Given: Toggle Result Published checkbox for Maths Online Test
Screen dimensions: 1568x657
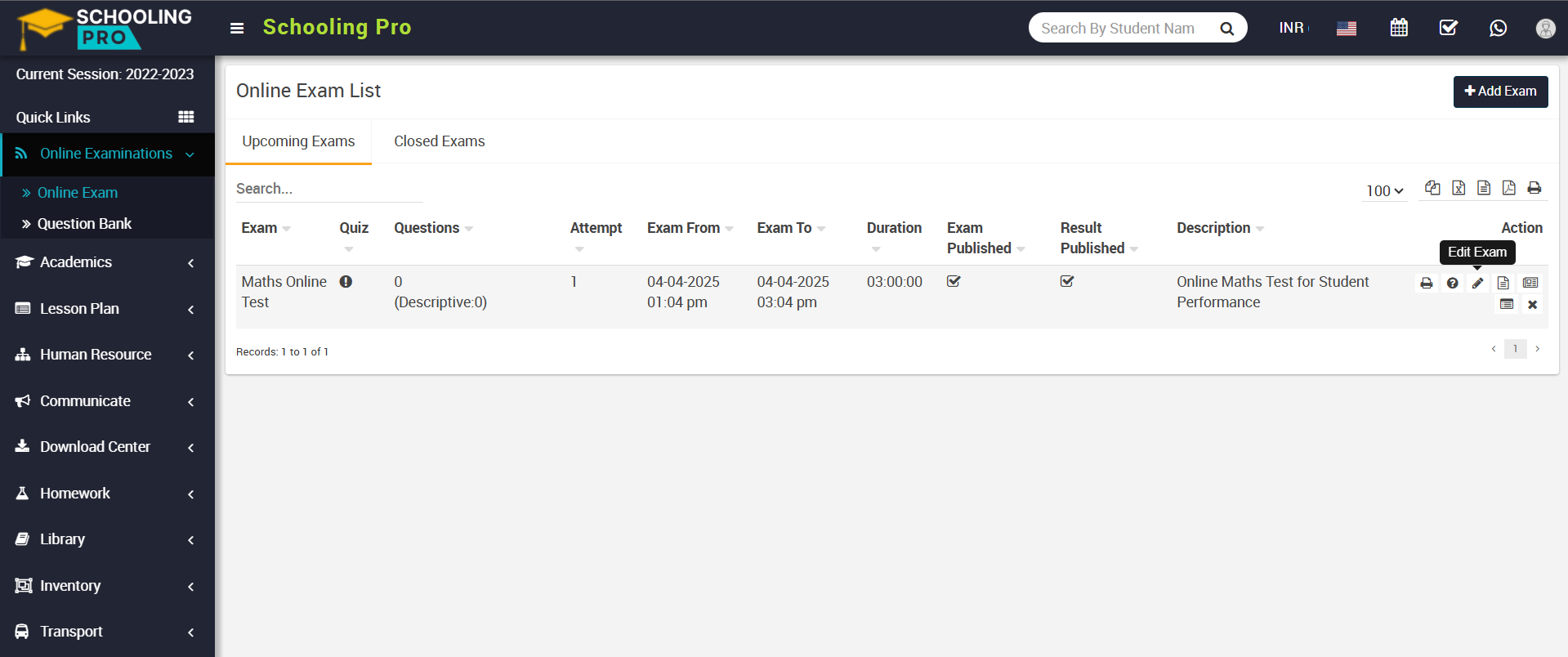Looking at the screenshot, I should click(1067, 281).
